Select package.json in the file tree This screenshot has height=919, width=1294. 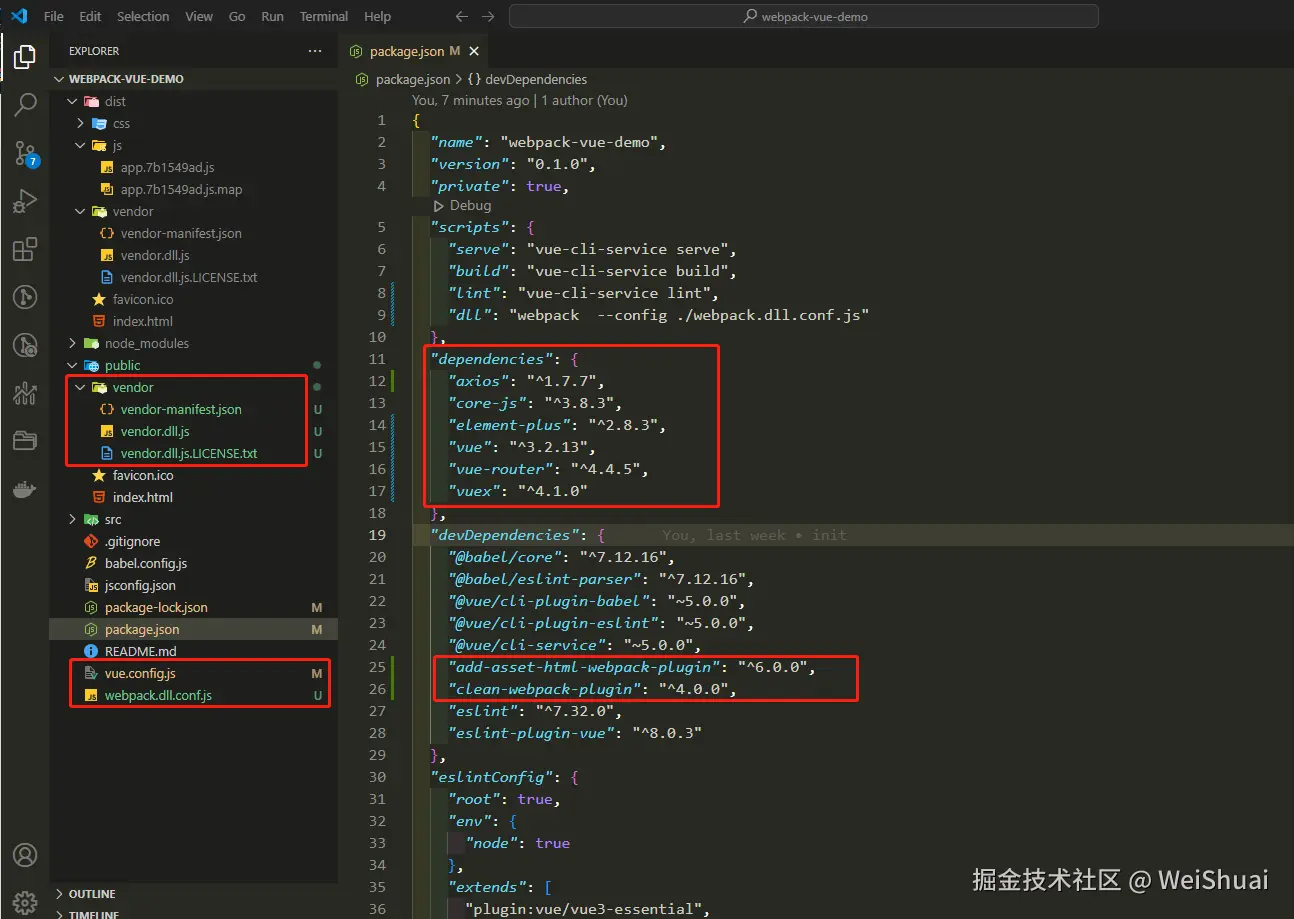coord(194,629)
